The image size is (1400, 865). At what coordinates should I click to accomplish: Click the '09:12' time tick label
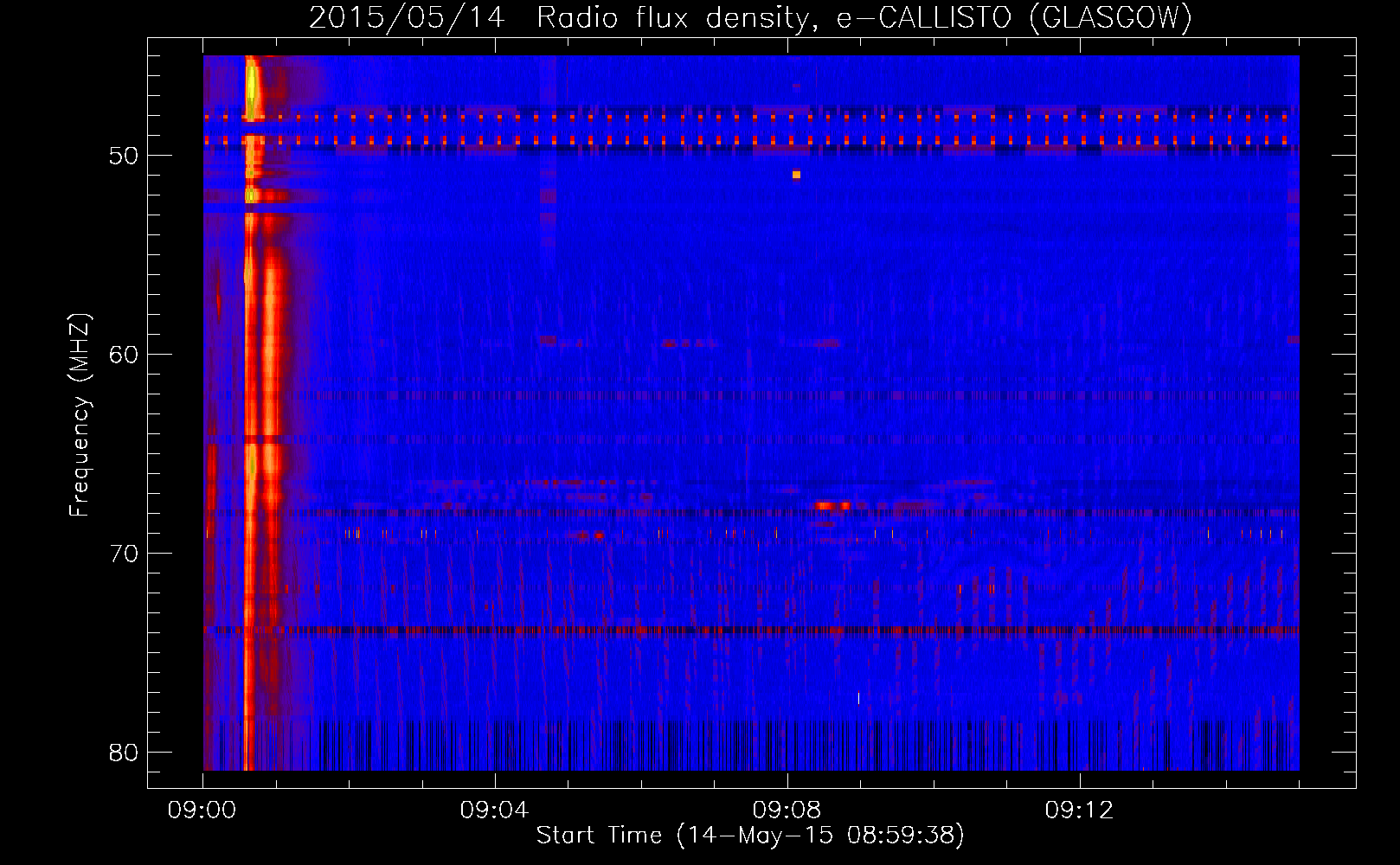pyautogui.click(x=1080, y=810)
